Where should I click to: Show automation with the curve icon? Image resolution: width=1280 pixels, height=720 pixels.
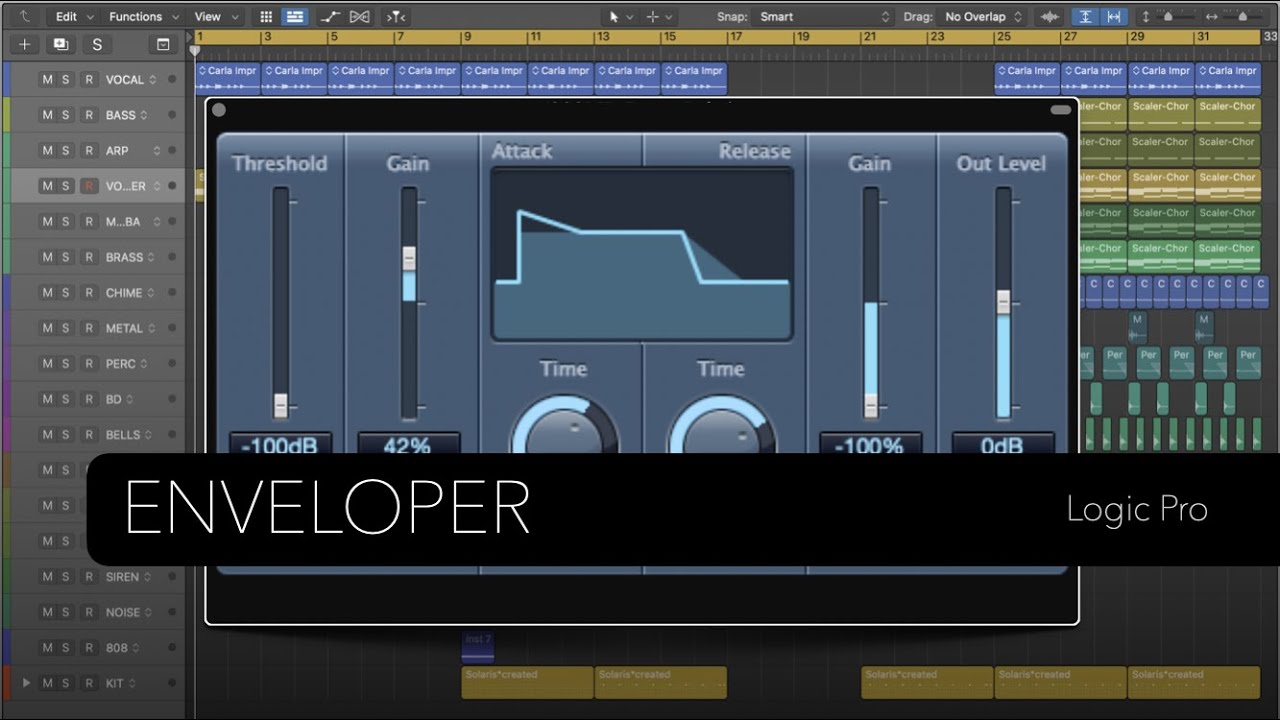(332, 16)
